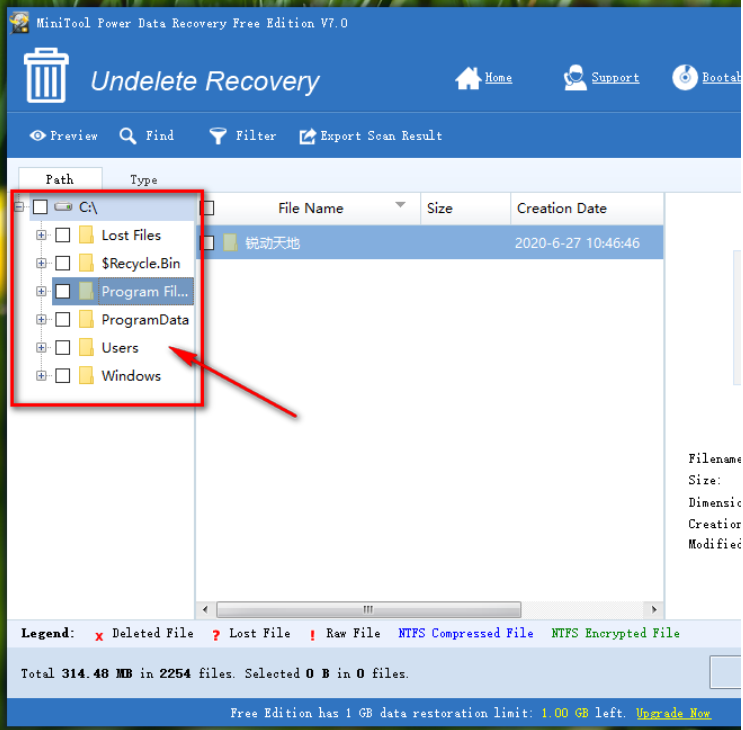Click the Export Scan Result label
This screenshot has height=730, width=743.
[x=381, y=136]
